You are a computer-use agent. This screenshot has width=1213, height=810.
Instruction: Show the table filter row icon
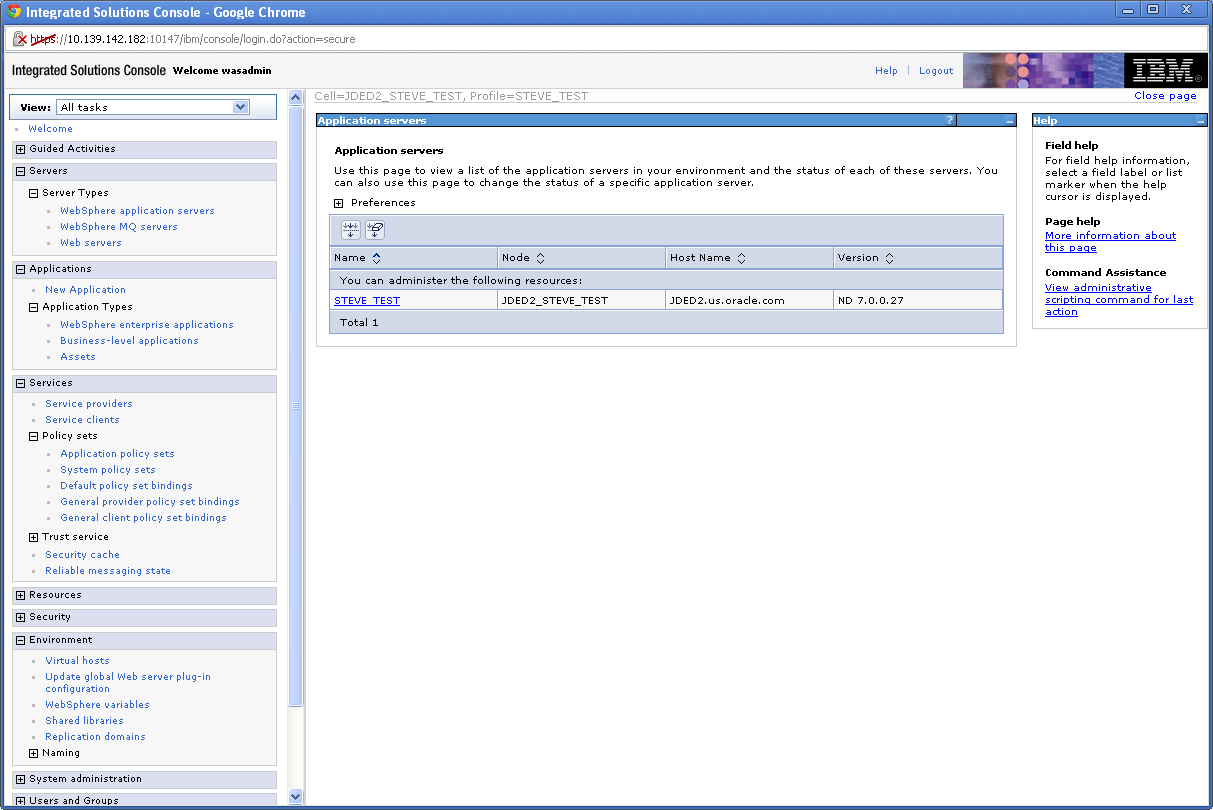coord(351,230)
